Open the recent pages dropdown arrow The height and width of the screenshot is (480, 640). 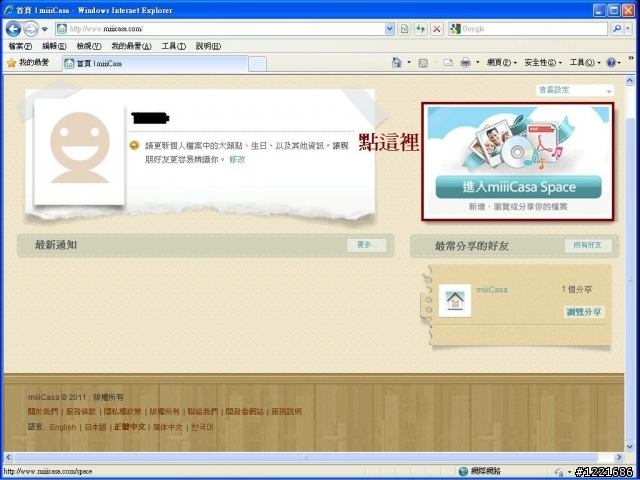pos(45,29)
